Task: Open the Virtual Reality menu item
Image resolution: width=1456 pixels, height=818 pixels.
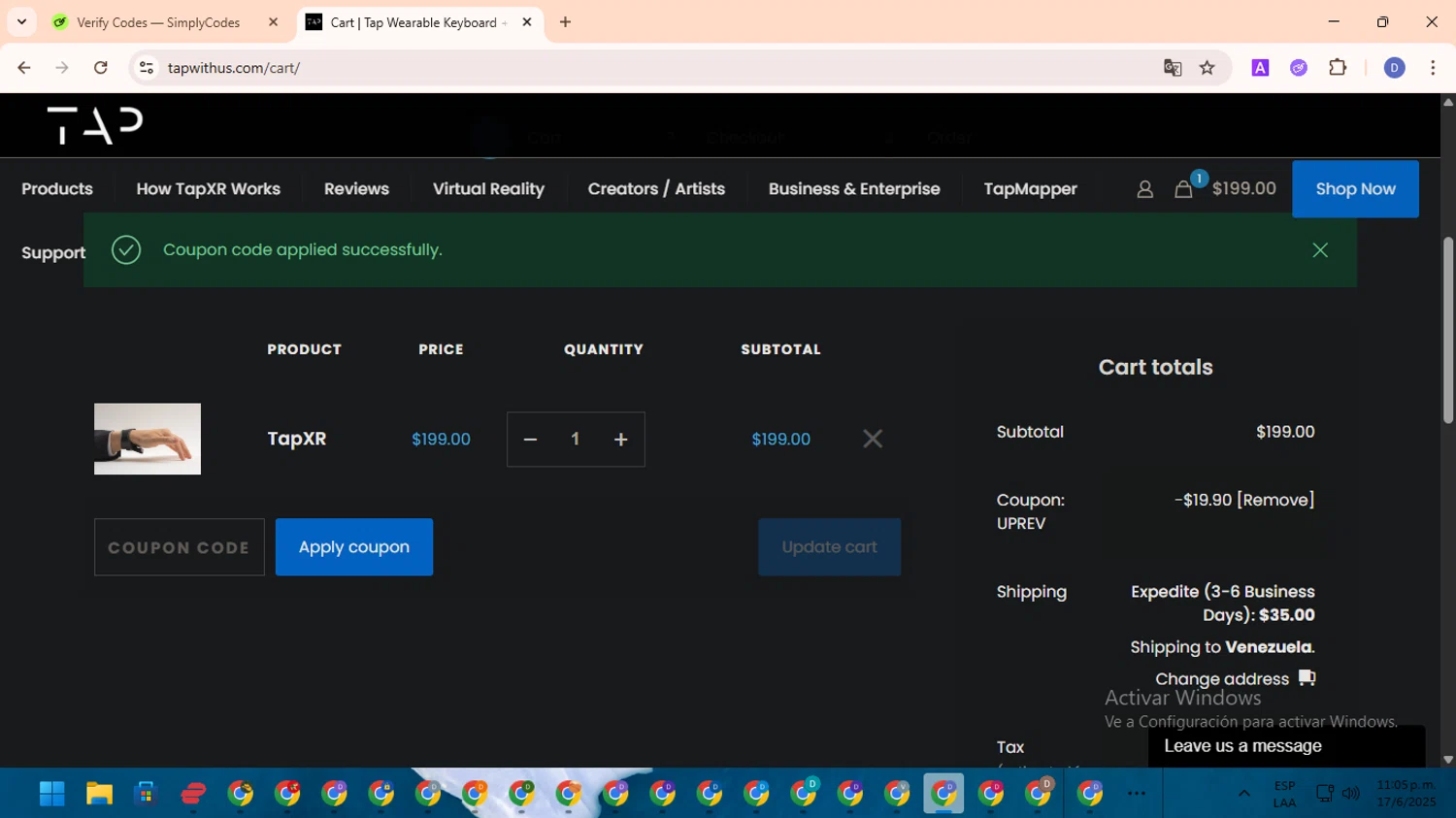Action: [x=488, y=189]
